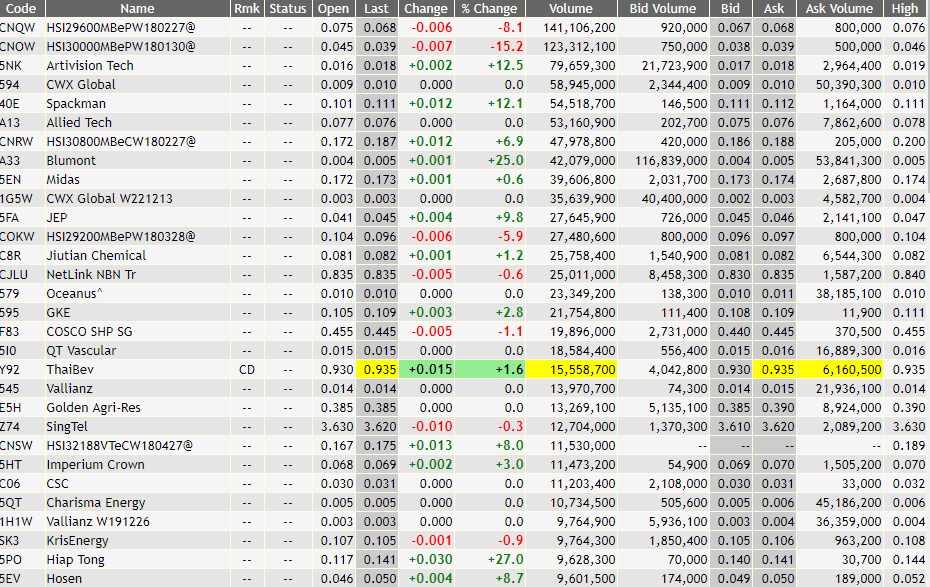Select the Golden Agri-Res stock name
The image size is (930, 587).
click(94, 407)
